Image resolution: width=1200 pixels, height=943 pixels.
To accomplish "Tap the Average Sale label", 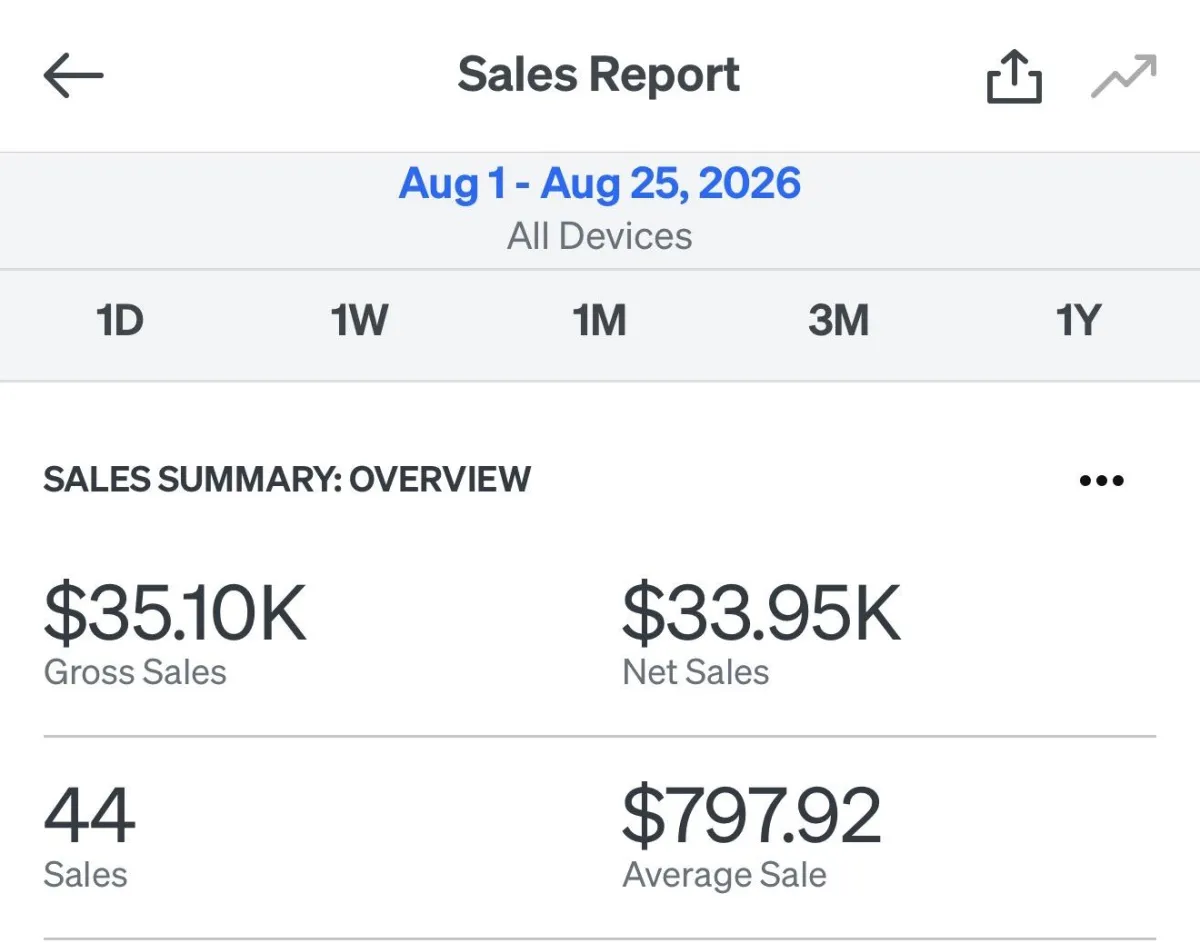I will pyautogui.click(x=725, y=875).
